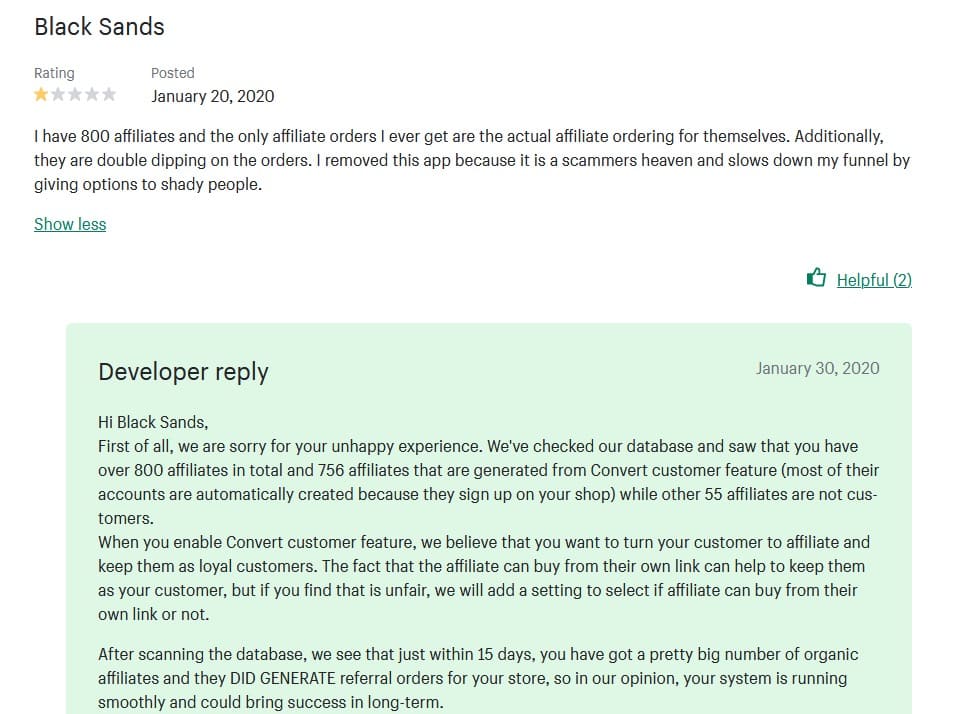Click the fifth grey rating star
975x714 pixels.
tap(109, 95)
